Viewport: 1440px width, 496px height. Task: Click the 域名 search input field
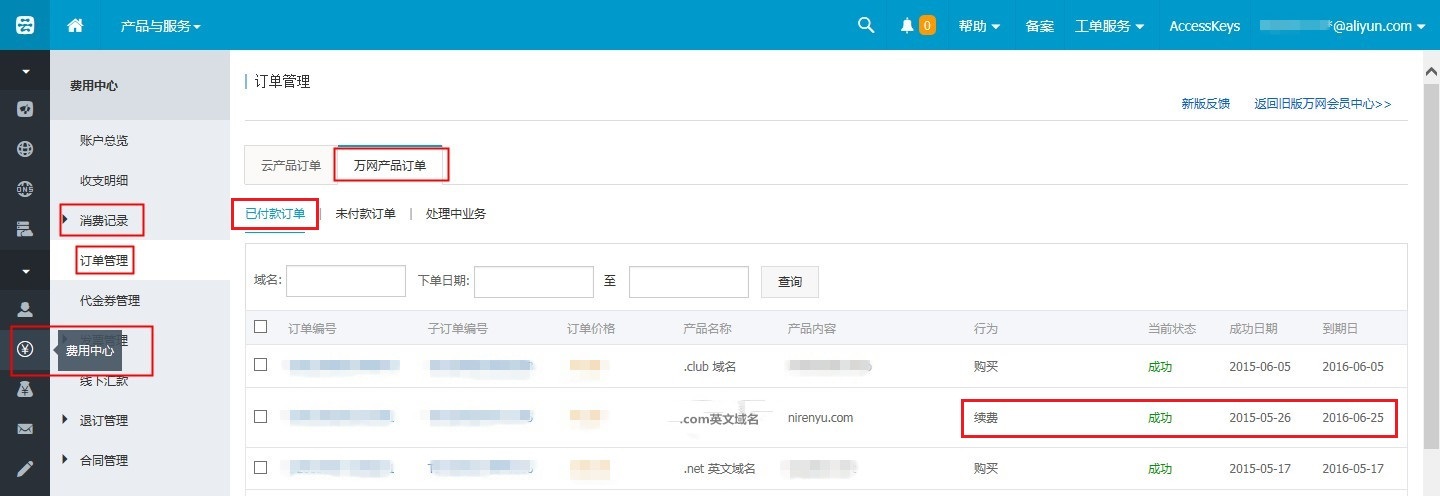[346, 282]
